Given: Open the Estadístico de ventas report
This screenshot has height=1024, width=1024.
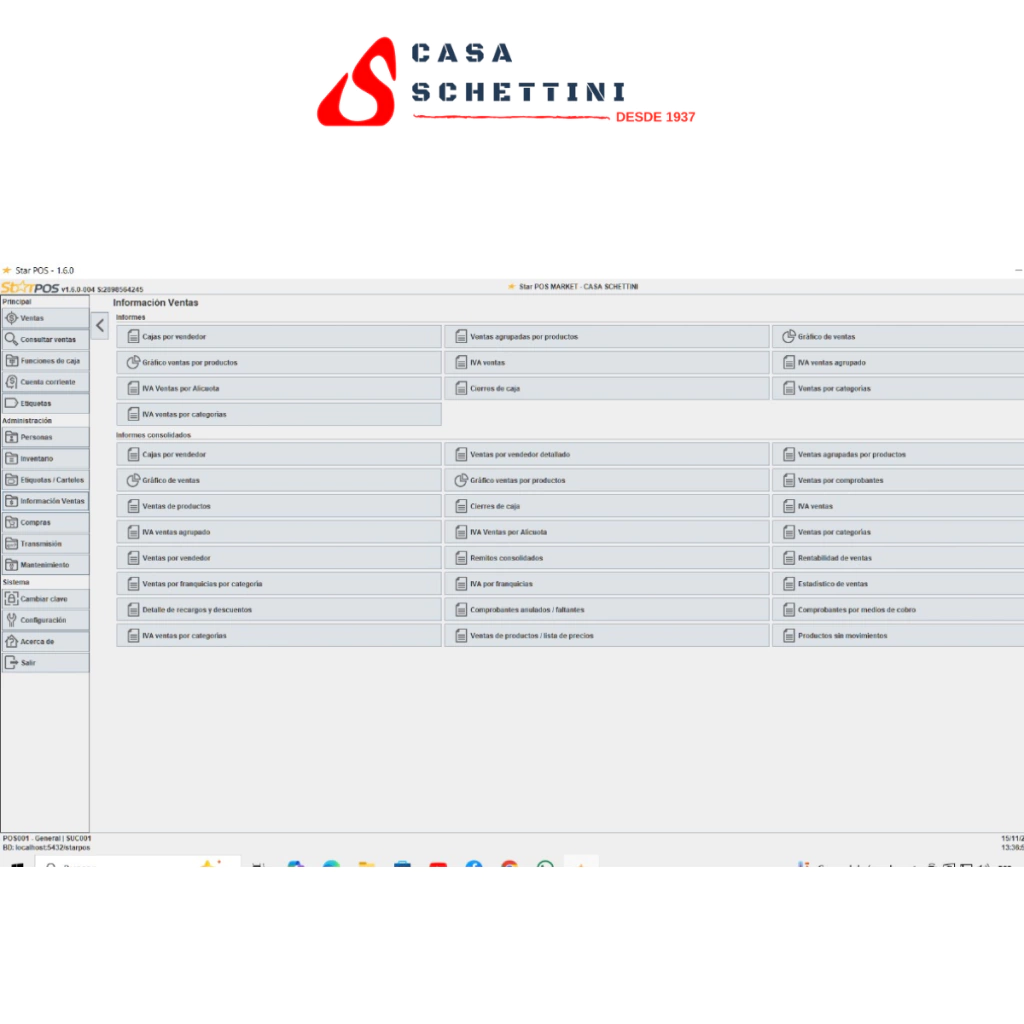Looking at the screenshot, I should tap(832, 584).
